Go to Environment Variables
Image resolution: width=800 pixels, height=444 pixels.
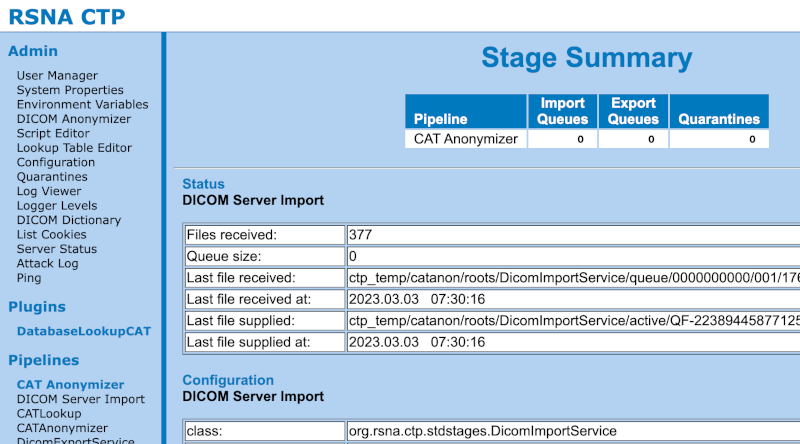(82, 105)
